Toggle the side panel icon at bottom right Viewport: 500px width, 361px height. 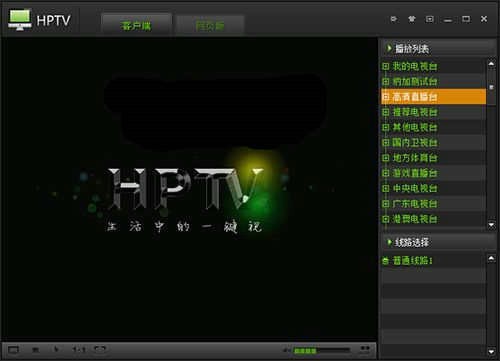pos(365,349)
